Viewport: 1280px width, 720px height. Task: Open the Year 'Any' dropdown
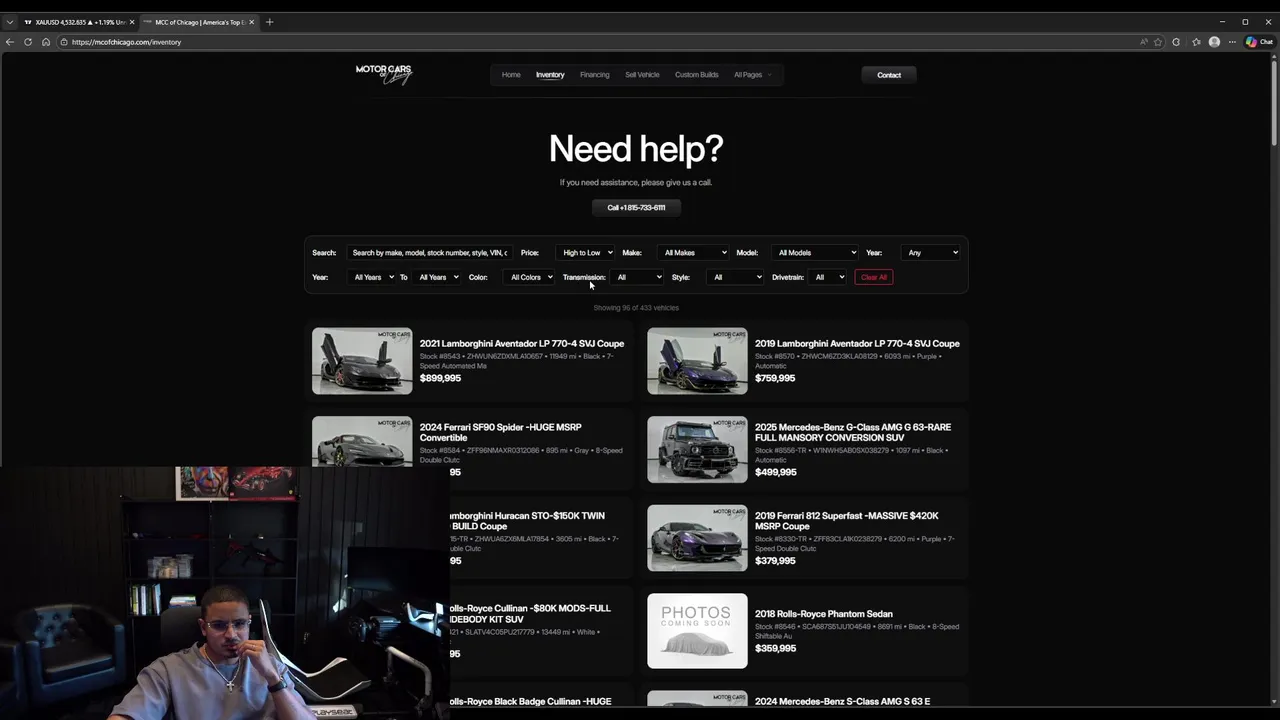click(932, 253)
